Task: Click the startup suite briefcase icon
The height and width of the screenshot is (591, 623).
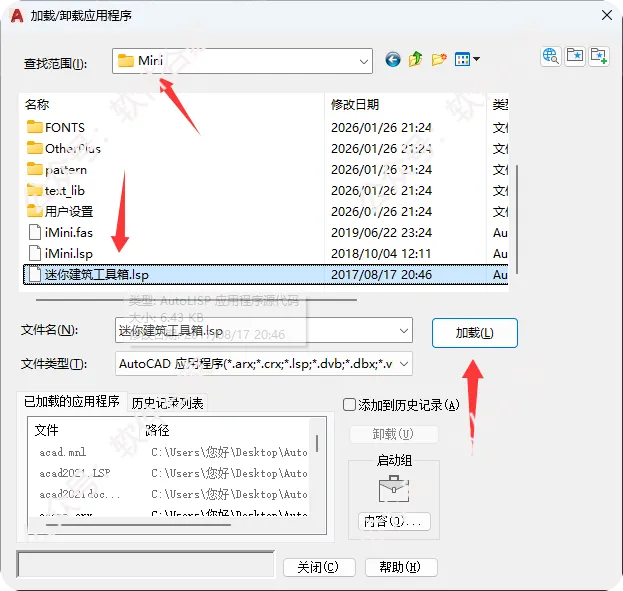Action: click(393, 488)
